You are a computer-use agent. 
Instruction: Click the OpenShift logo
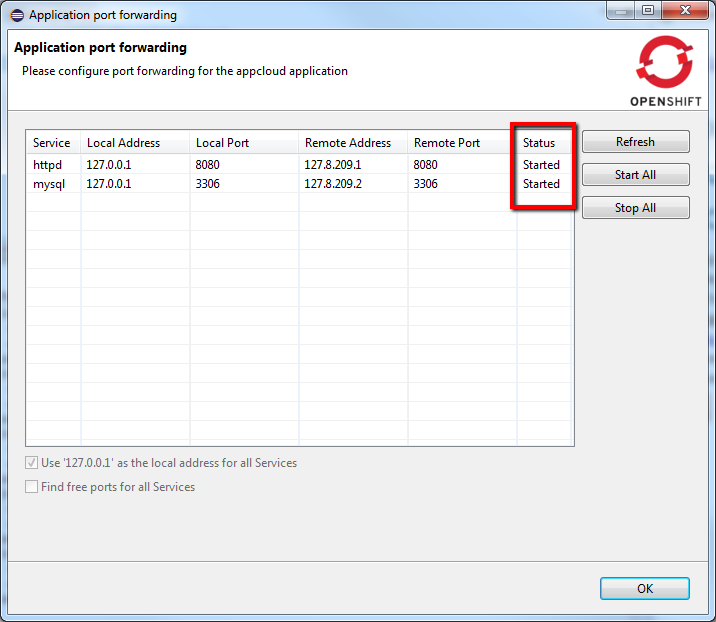point(664,70)
